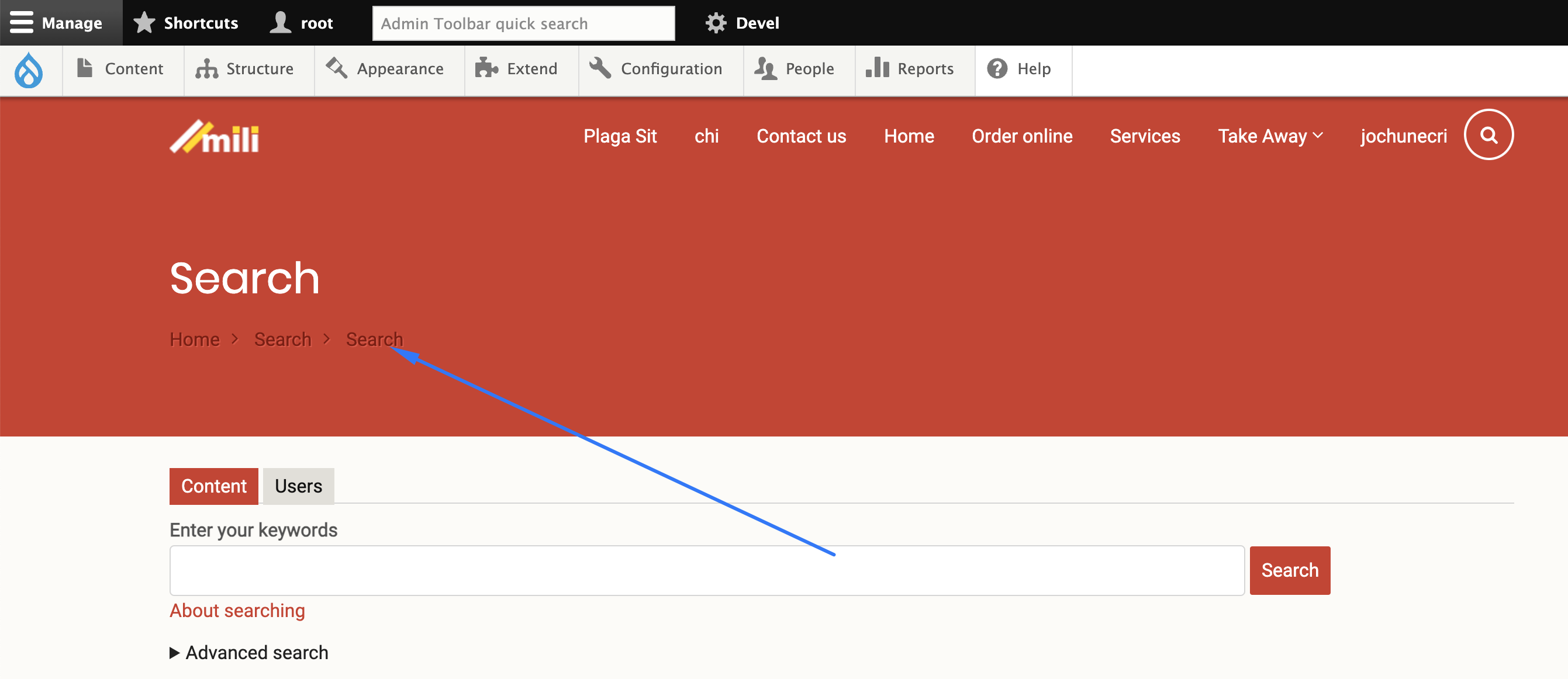Expand the Take Away dropdown menu
1568x679 pixels.
tap(1270, 136)
